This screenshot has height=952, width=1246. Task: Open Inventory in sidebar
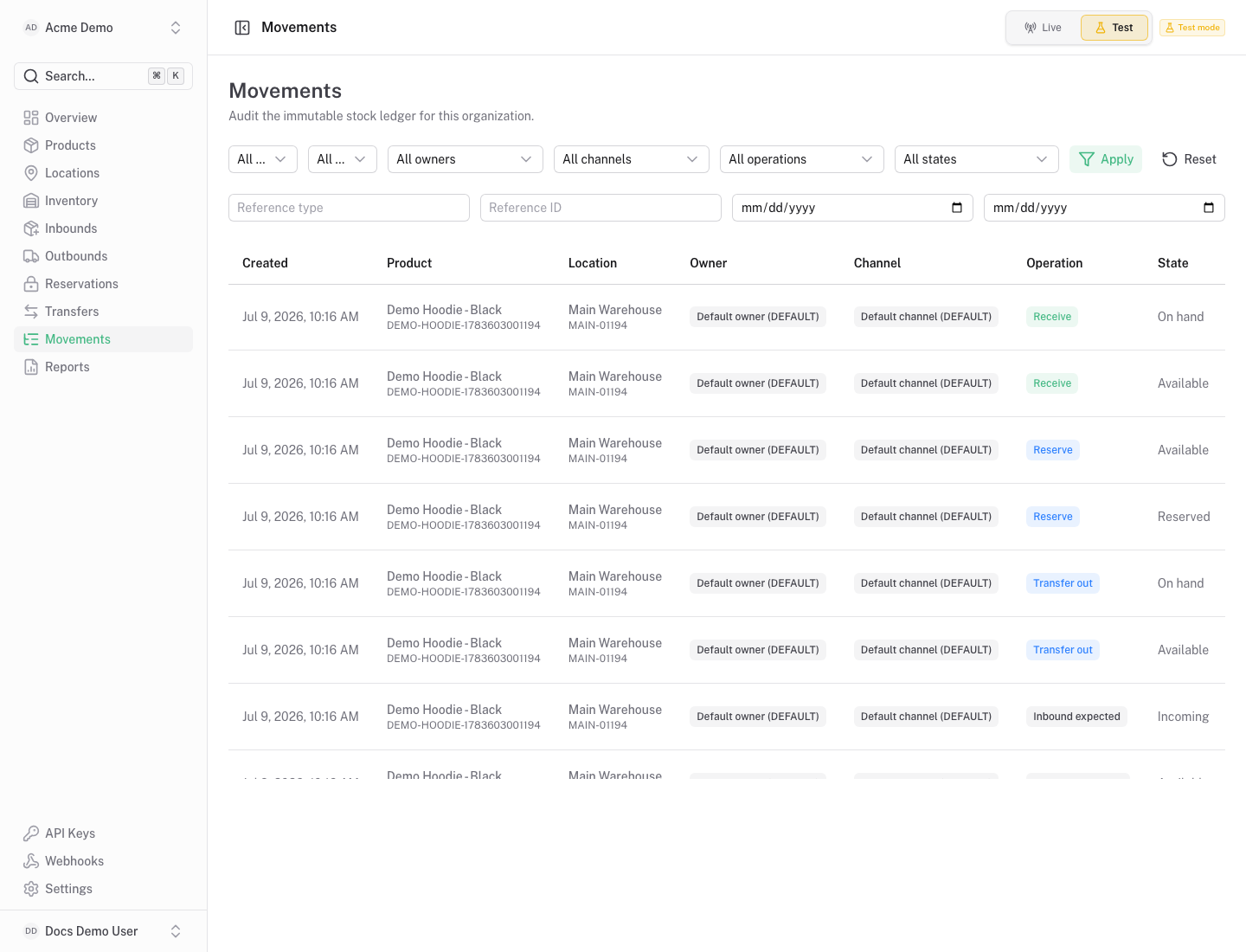point(103,201)
